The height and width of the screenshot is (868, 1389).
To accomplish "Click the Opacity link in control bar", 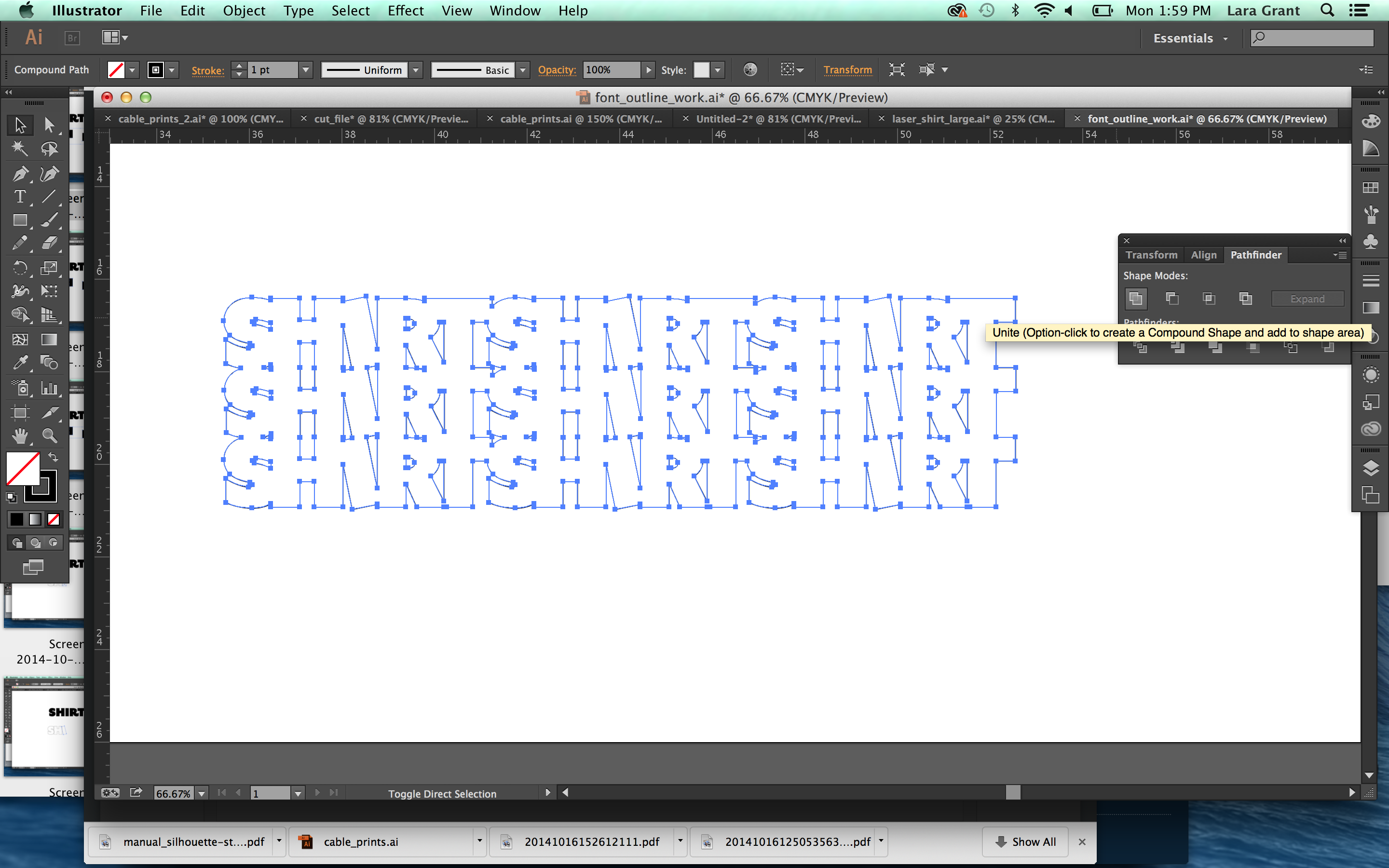I will [557, 70].
